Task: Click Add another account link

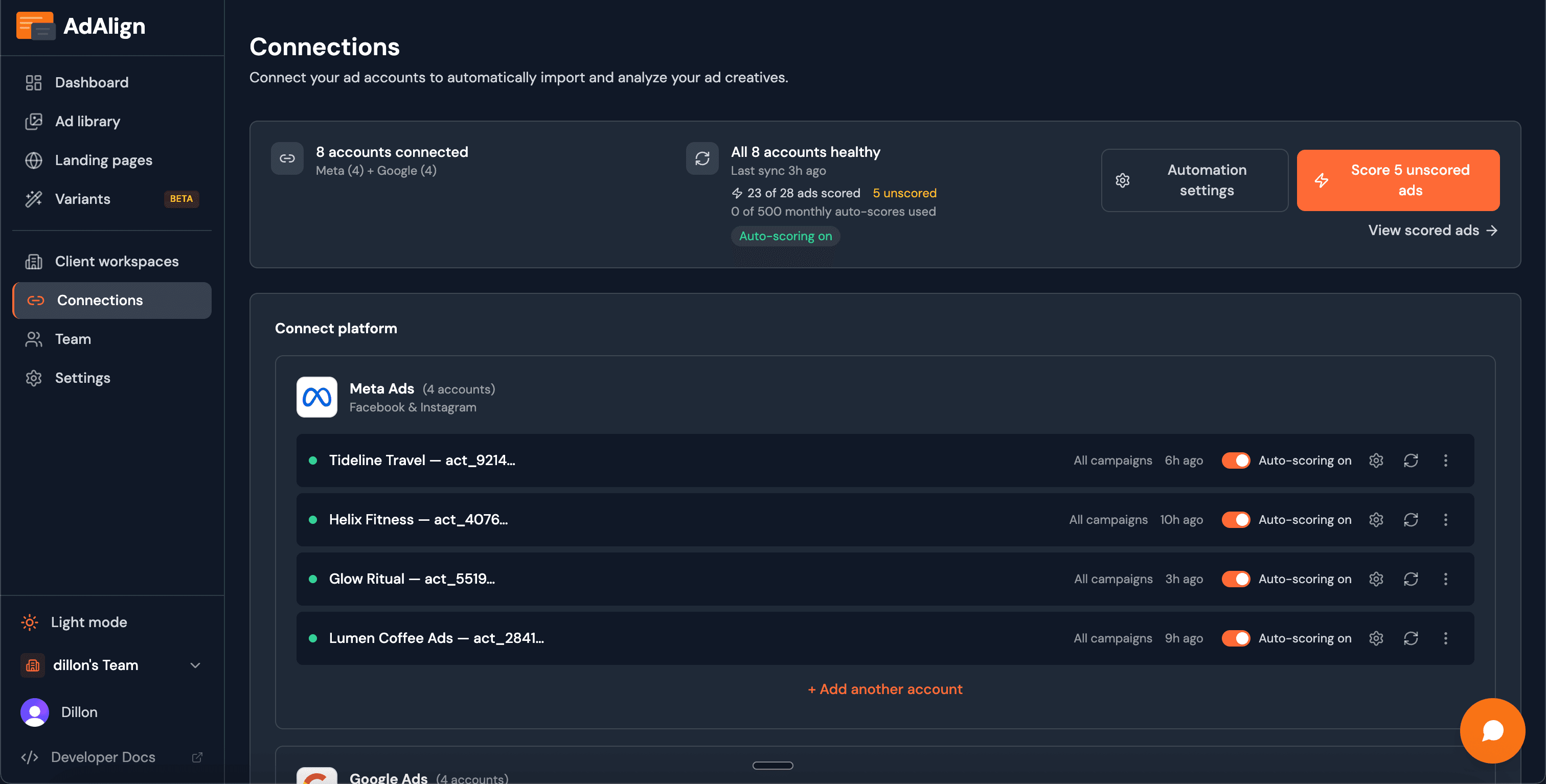Action: tap(884, 689)
